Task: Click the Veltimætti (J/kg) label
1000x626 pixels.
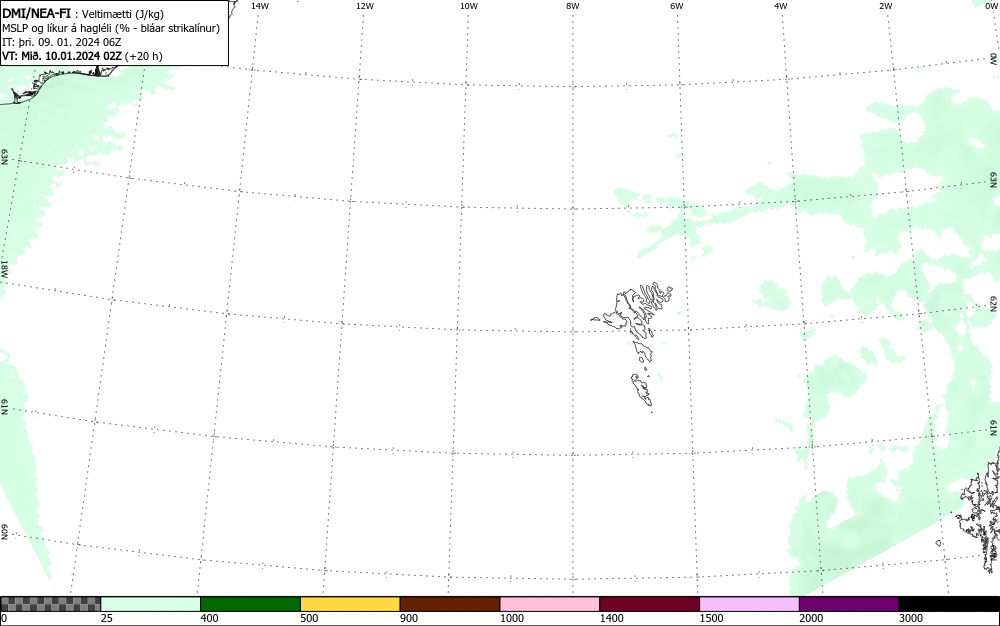Action: point(122,14)
